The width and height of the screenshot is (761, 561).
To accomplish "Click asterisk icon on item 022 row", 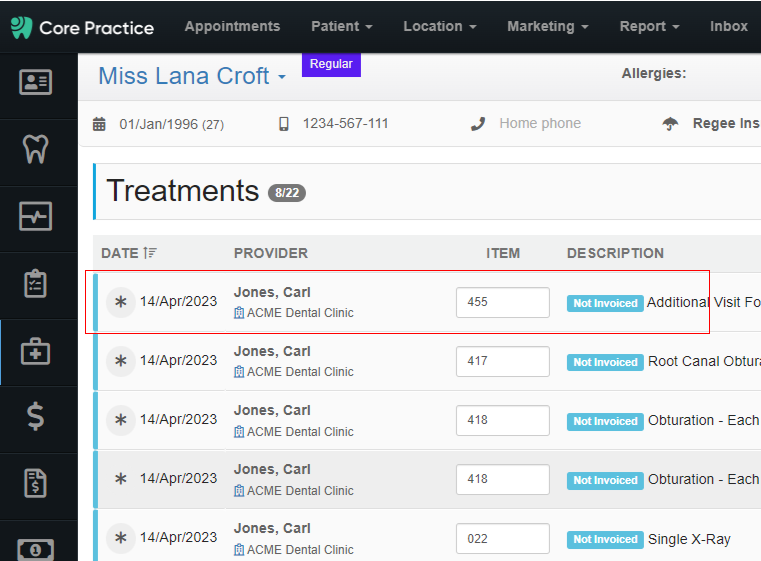I will click(120, 538).
